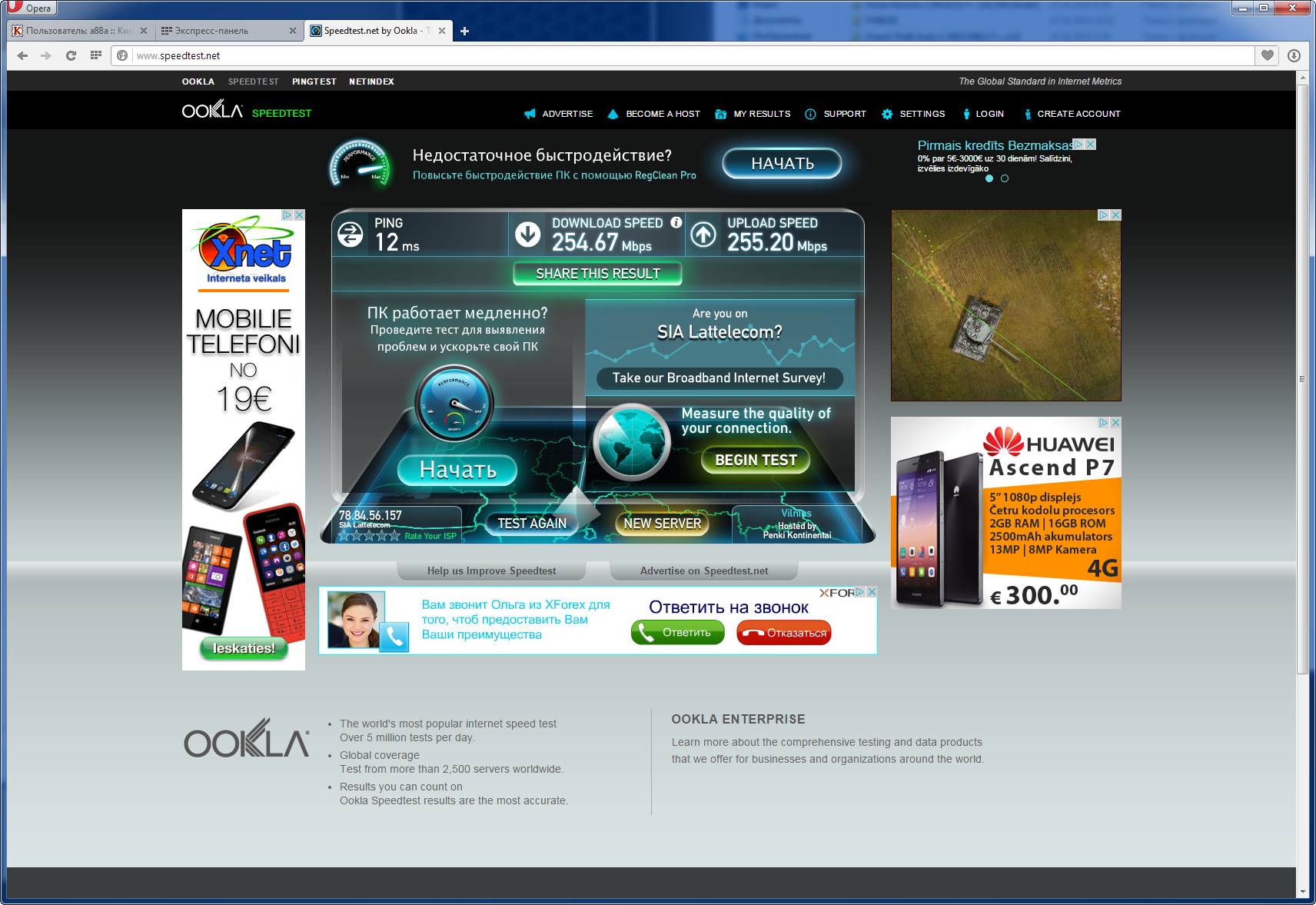The height and width of the screenshot is (905, 1316).
Task: Select the first carousel dot under the credit ad
Action: (x=989, y=178)
